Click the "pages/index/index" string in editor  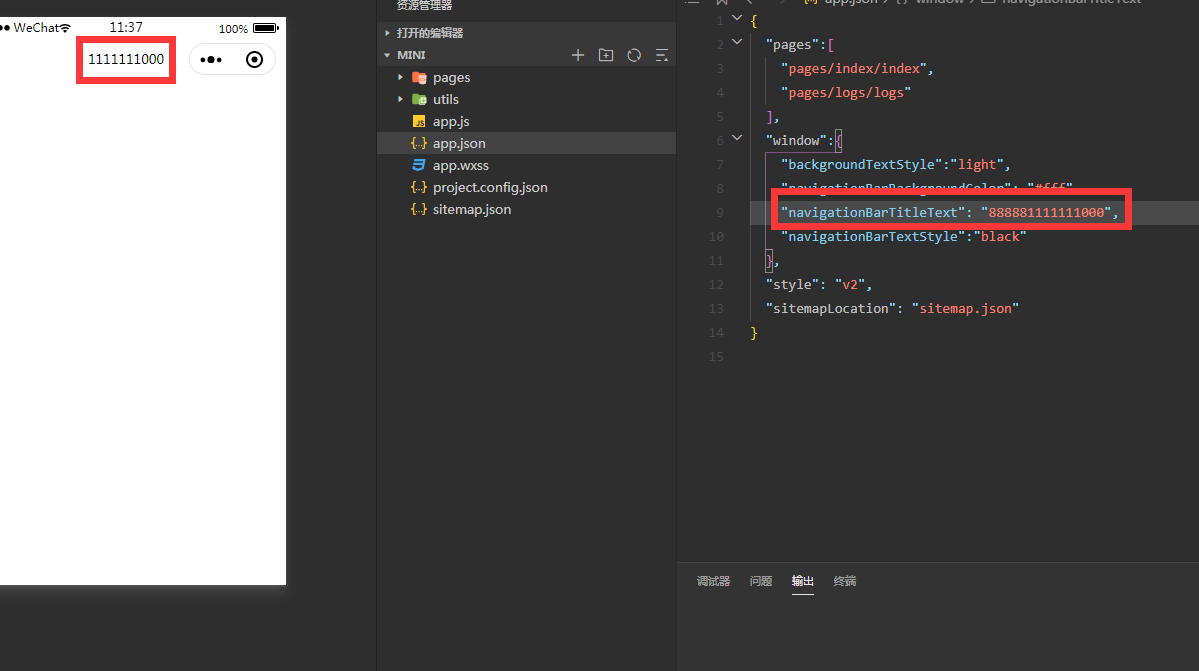pos(853,69)
